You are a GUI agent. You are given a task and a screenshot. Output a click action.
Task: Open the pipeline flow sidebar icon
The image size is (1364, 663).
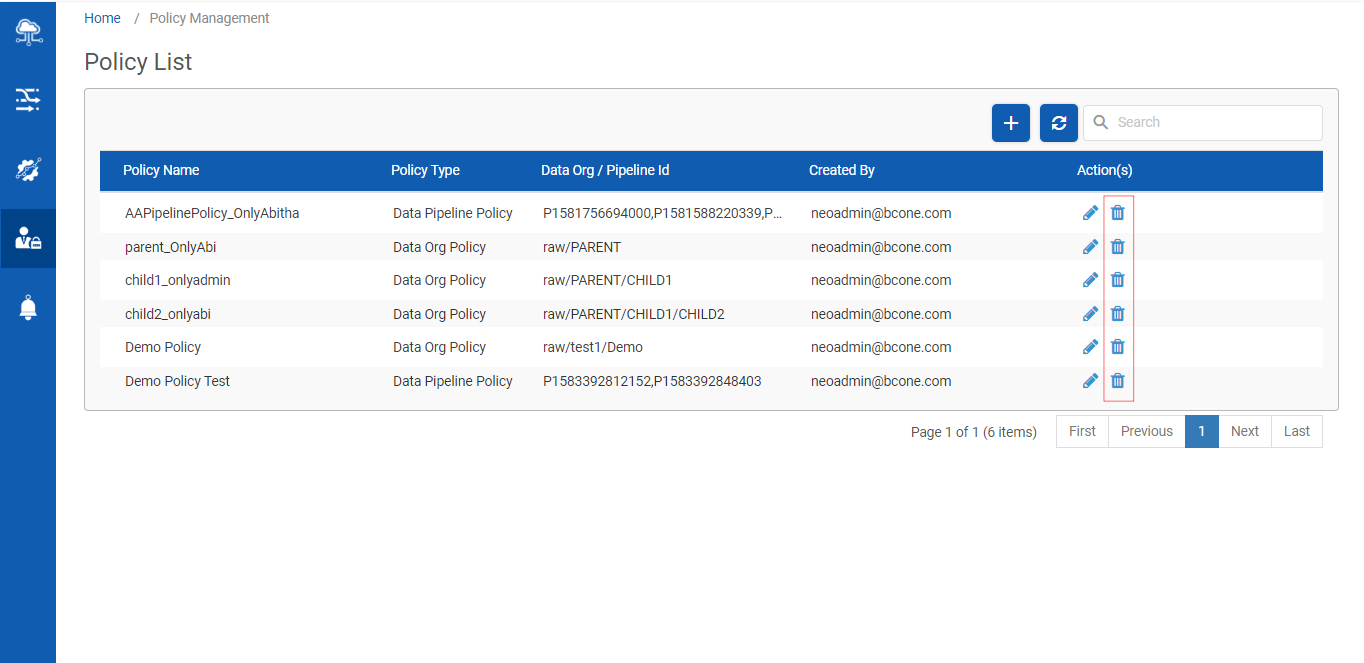click(28, 99)
